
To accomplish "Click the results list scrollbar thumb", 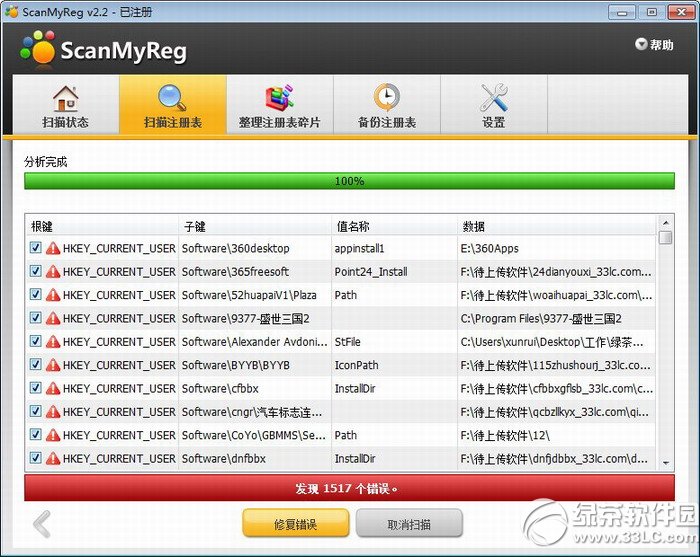I will (666, 237).
